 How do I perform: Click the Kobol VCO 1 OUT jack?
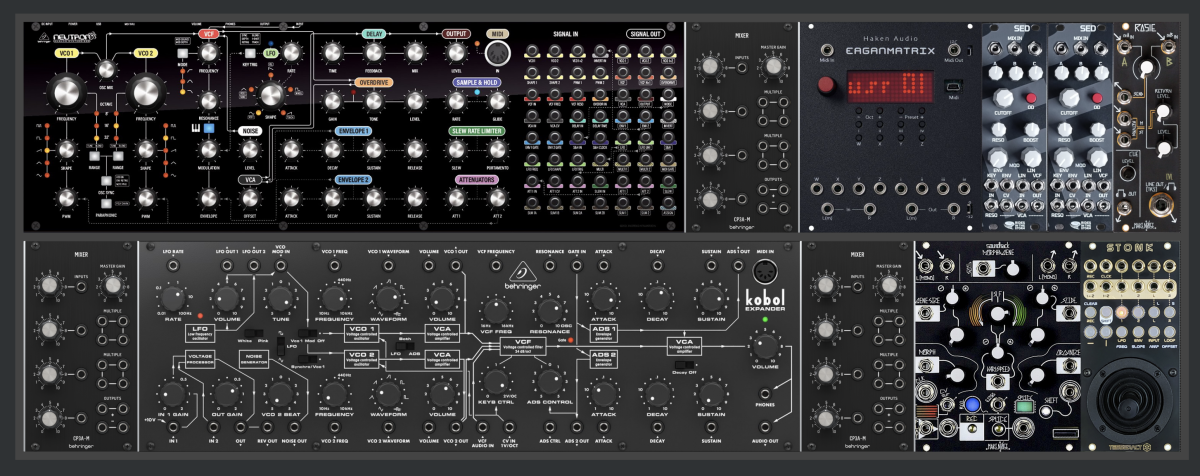[455, 265]
